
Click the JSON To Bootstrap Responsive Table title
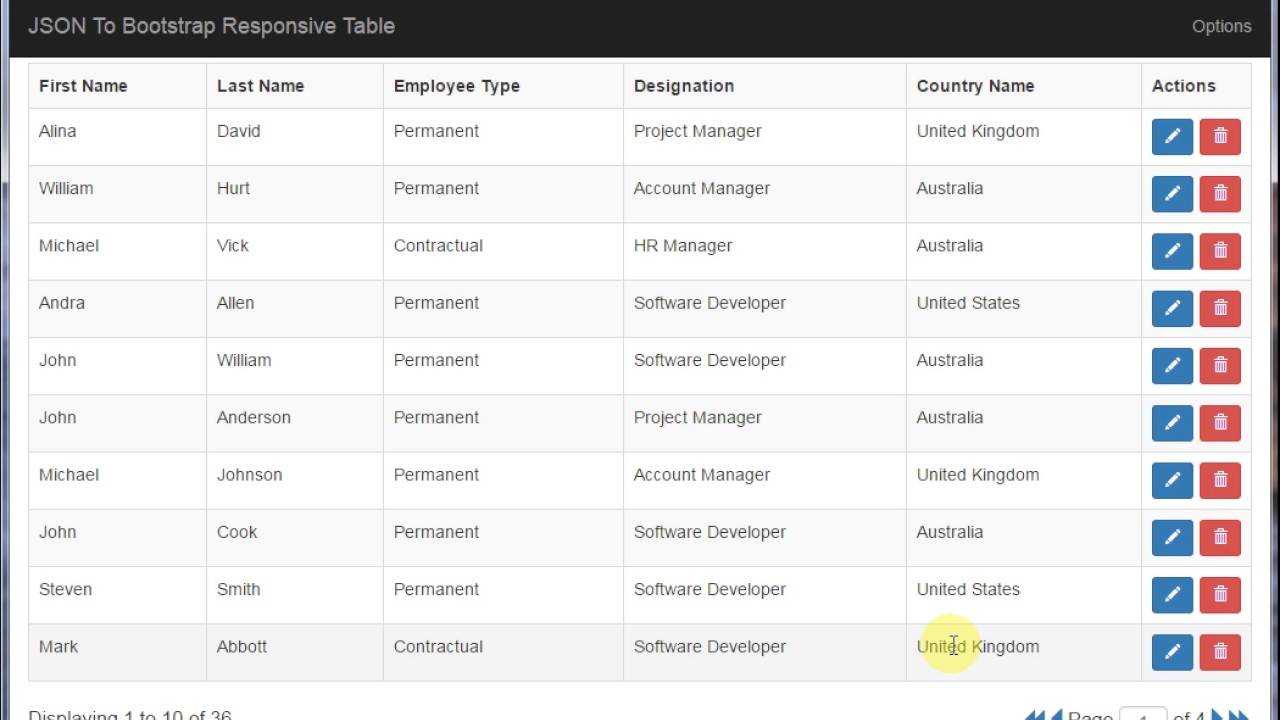tap(211, 26)
